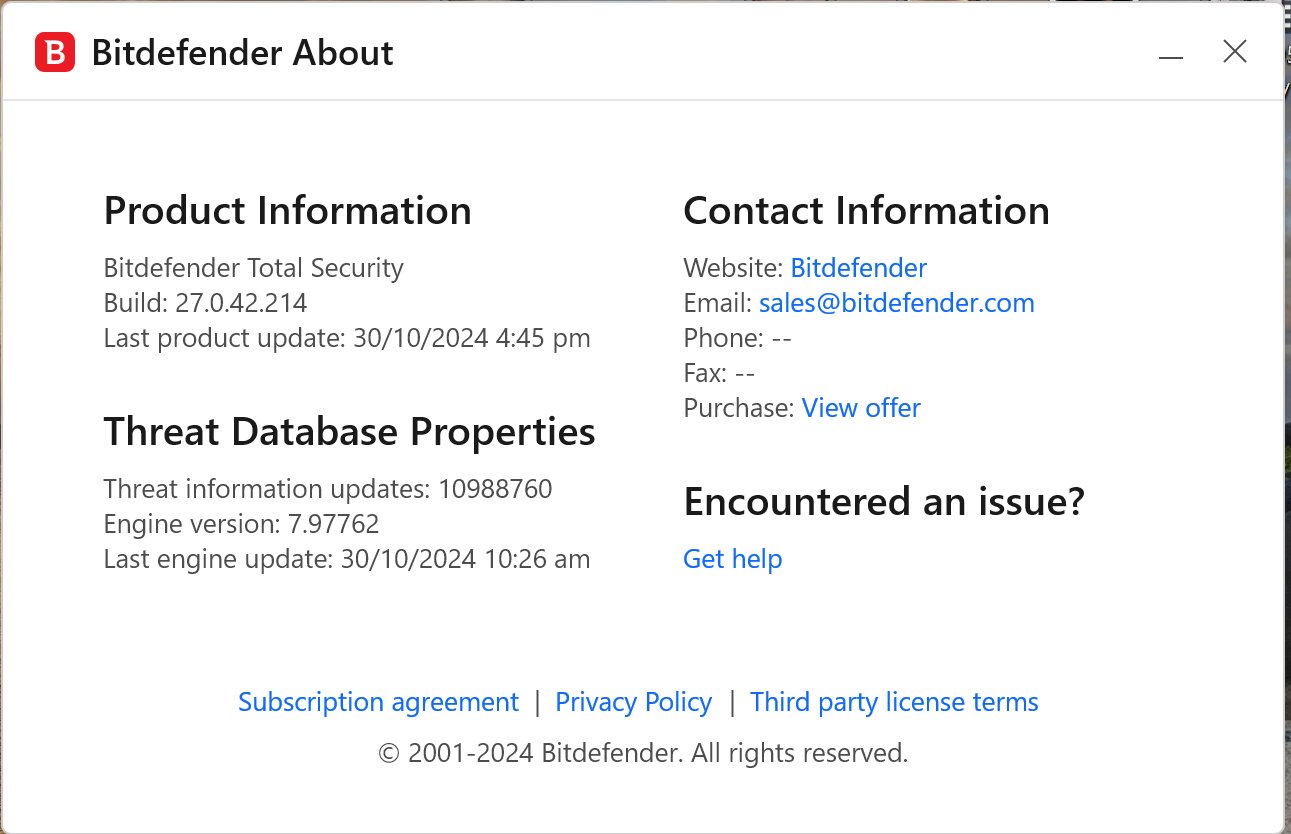1291x834 pixels.
Task: Click the Last engine update line
Action: [x=347, y=559]
